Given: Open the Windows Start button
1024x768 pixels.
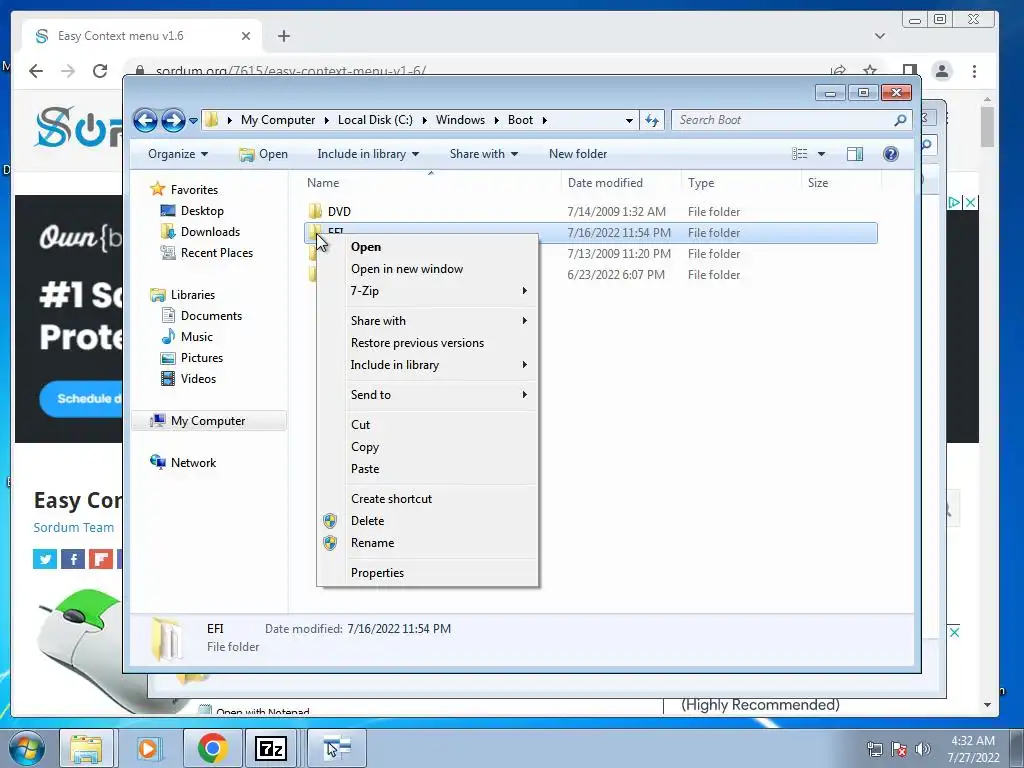Looking at the screenshot, I should click(26, 748).
